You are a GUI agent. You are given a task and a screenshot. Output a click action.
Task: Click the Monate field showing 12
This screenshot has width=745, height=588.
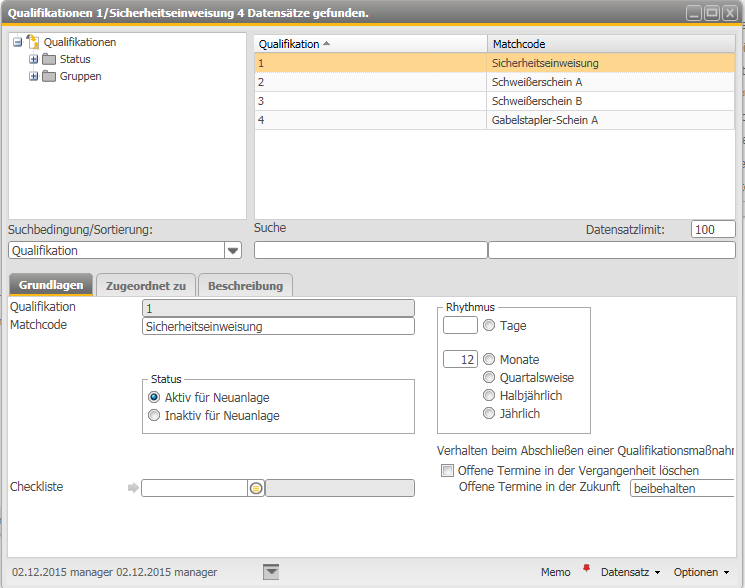coord(460,359)
